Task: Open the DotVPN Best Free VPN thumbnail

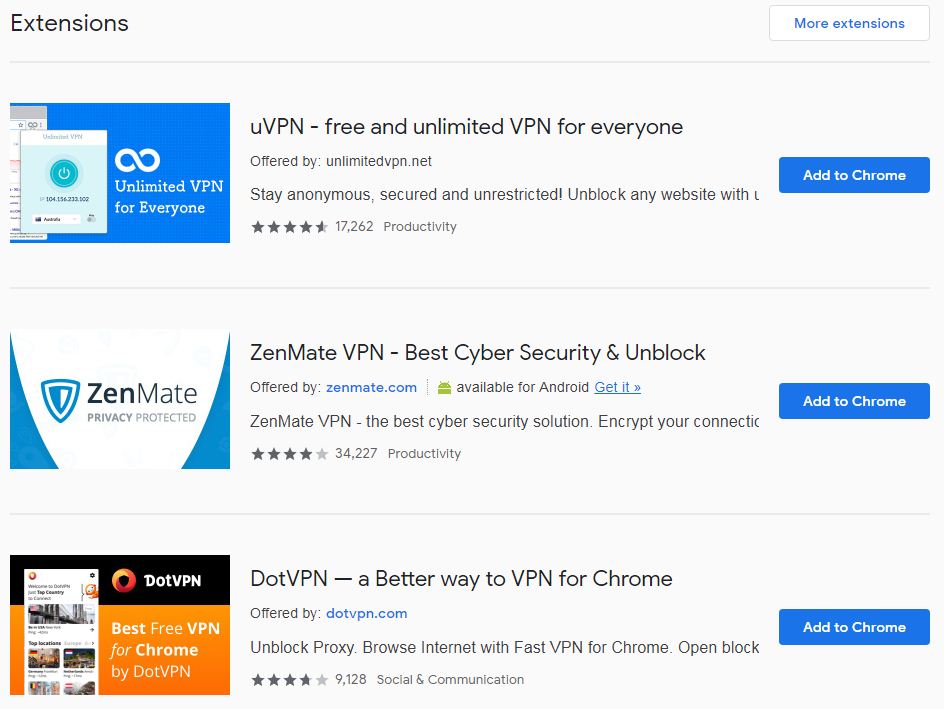Action: [x=120, y=625]
